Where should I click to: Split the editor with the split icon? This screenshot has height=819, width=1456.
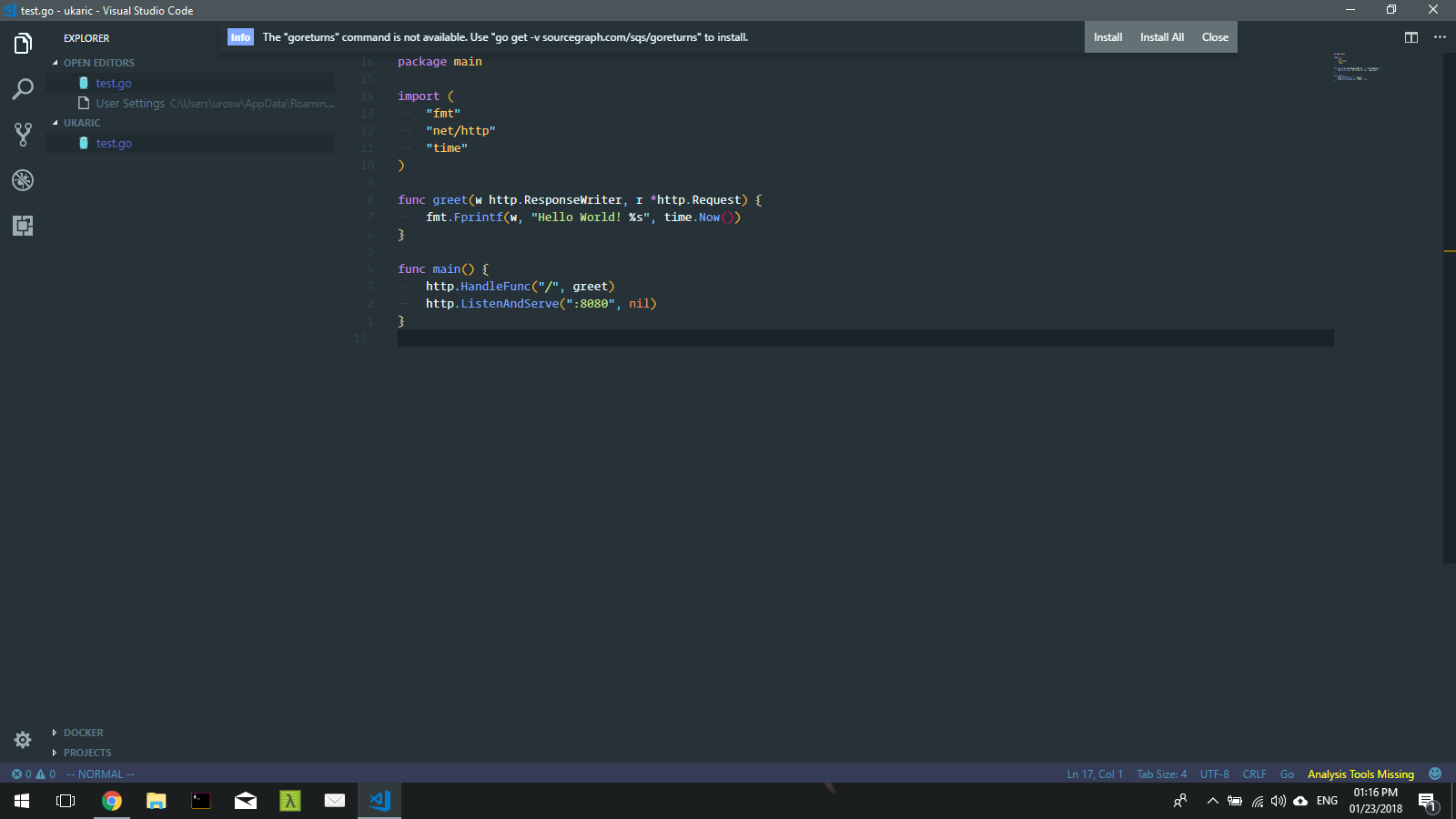1411,37
